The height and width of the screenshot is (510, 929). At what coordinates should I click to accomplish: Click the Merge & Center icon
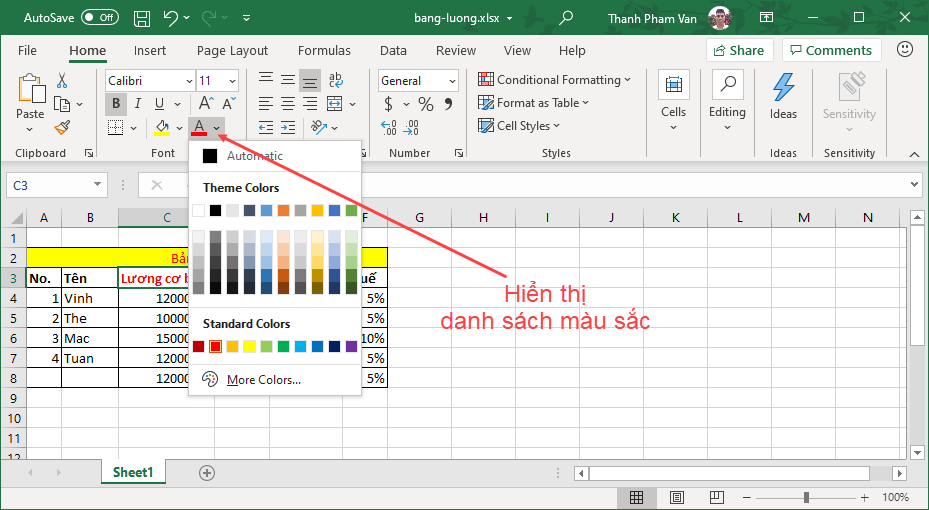[x=335, y=104]
